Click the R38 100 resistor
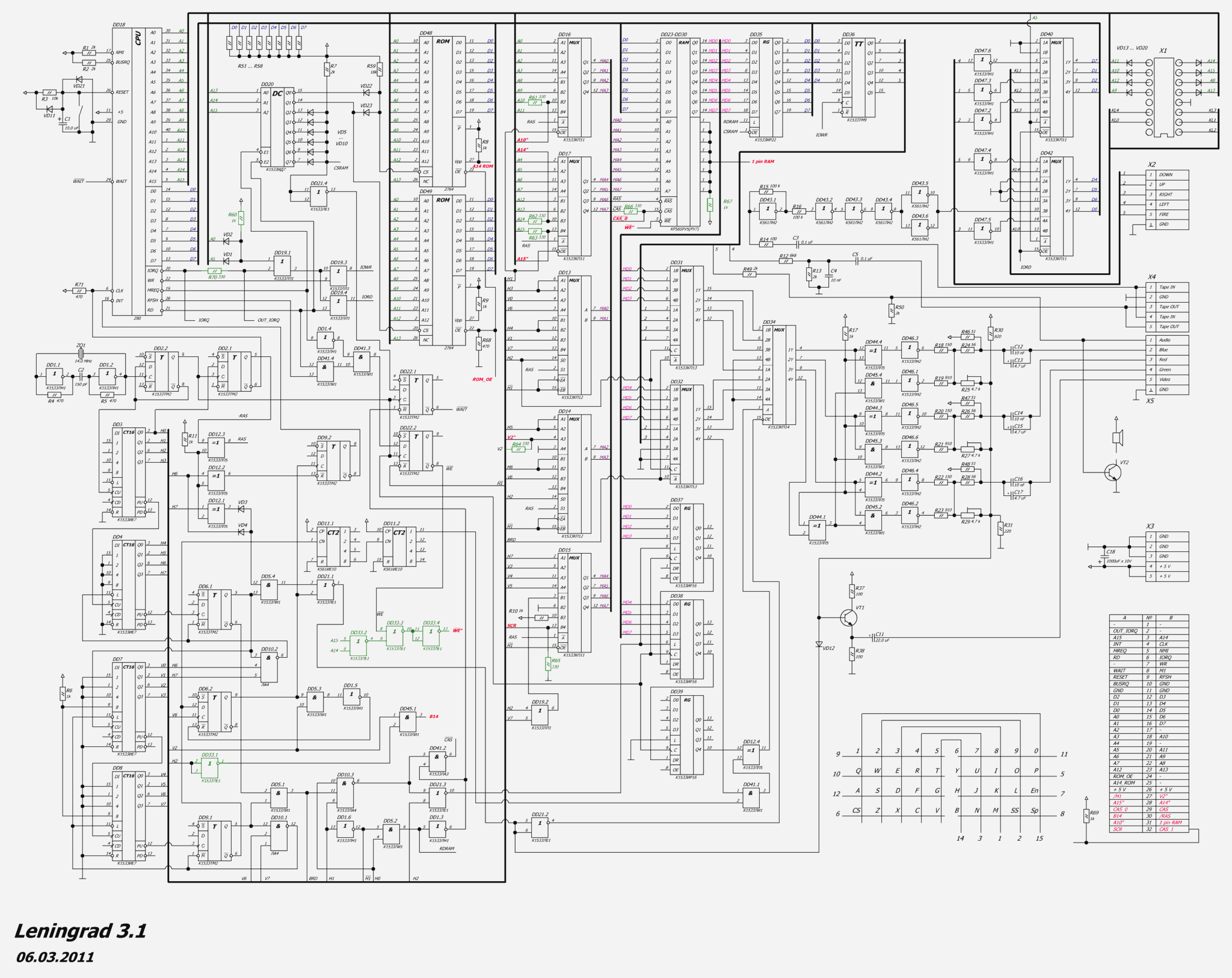1232x978 pixels. [852, 654]
